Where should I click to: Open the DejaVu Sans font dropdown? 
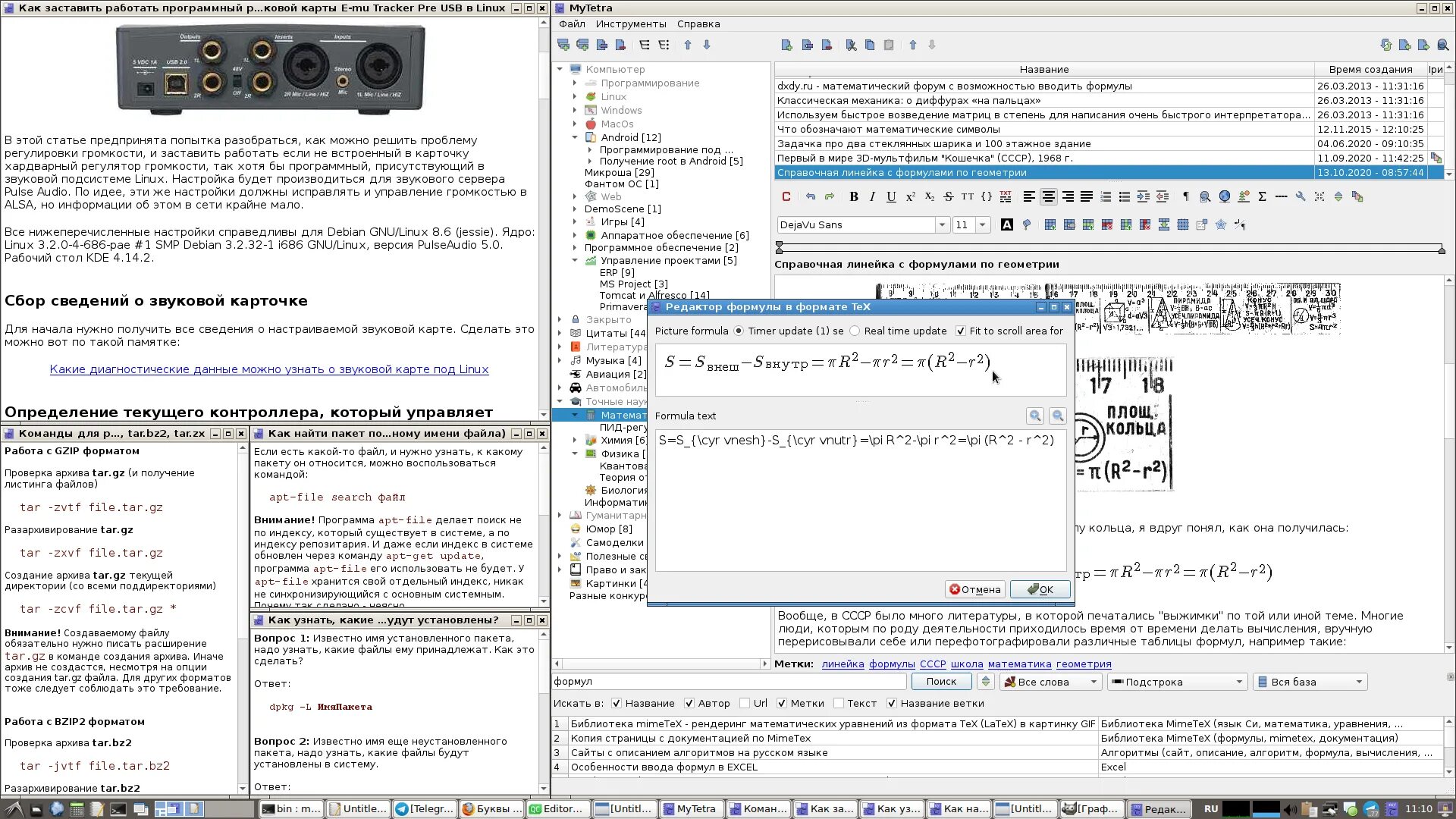942,225
